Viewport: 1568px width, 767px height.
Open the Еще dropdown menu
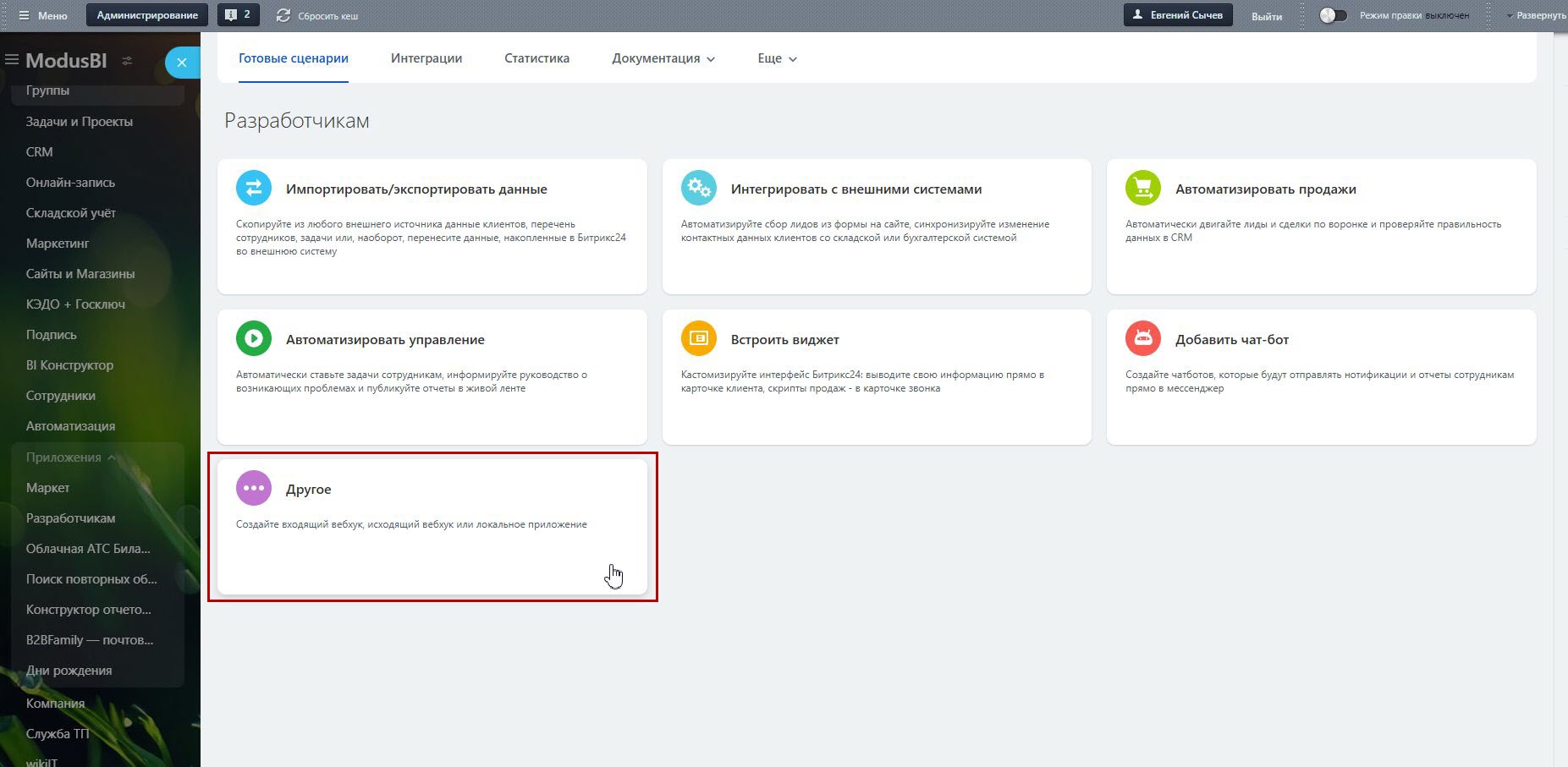pos(777,58)
